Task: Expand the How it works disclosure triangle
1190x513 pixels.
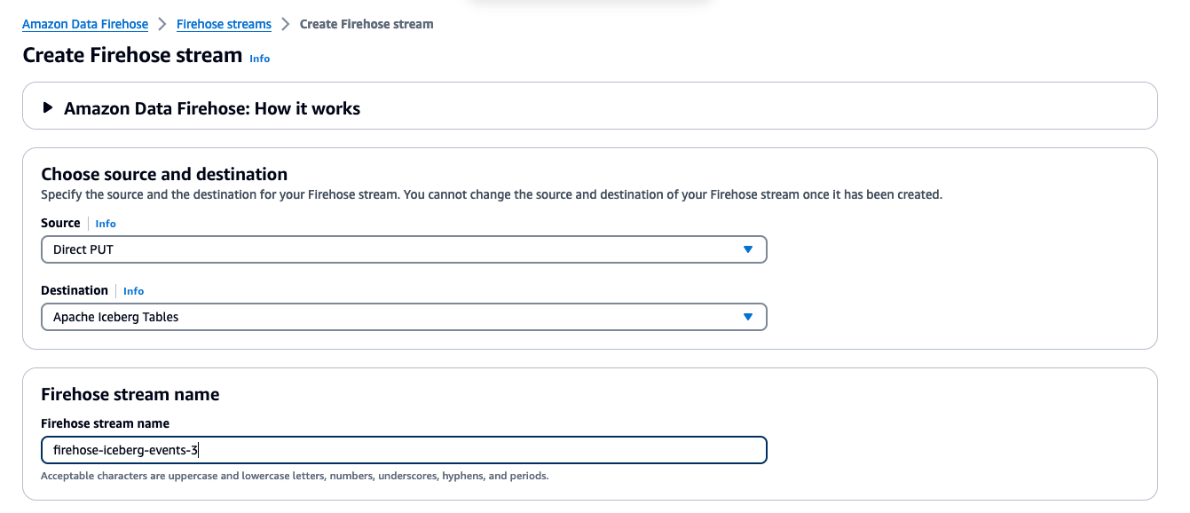Action: tap(48, 108)
